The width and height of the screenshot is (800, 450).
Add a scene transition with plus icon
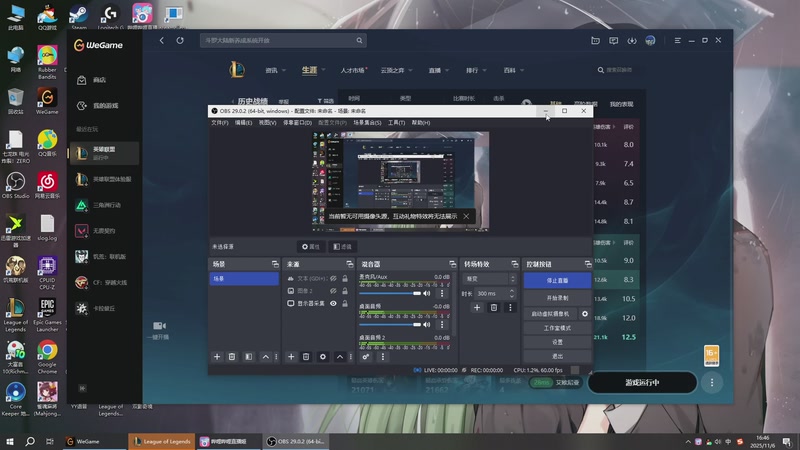[x=477, y=308]
